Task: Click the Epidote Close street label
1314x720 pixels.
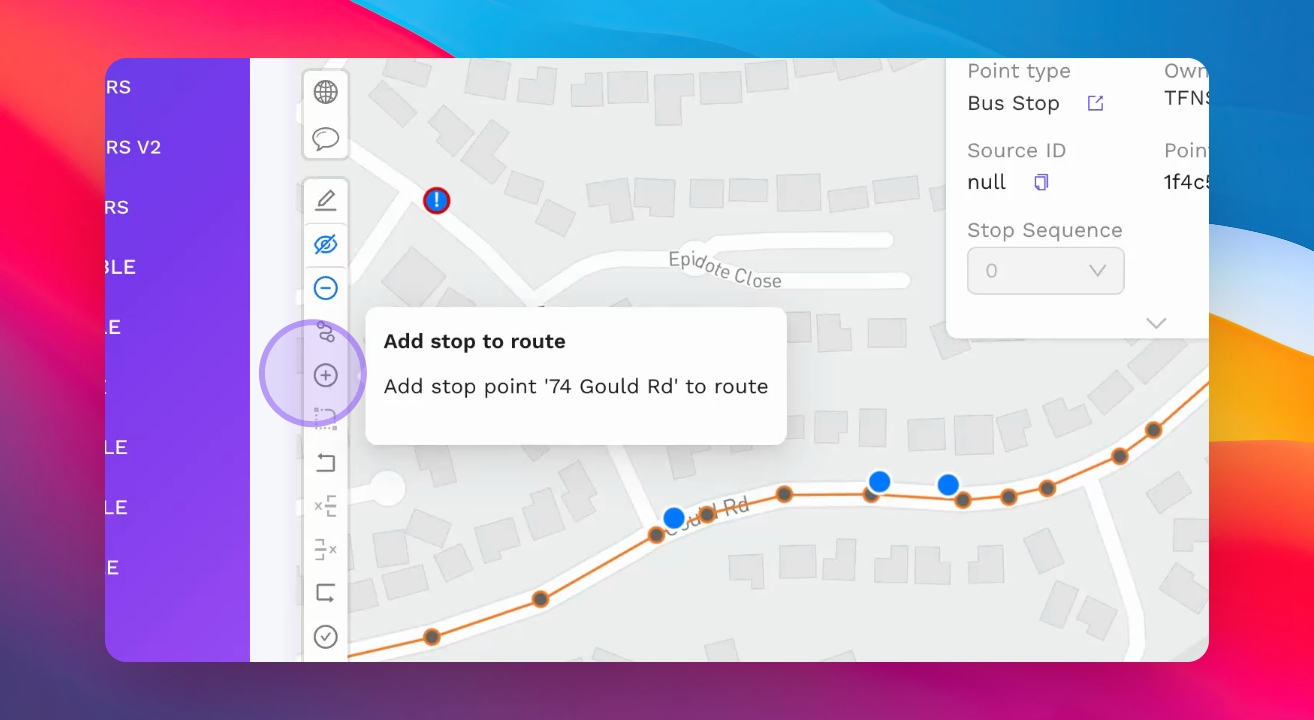Action: pos(725,270)
